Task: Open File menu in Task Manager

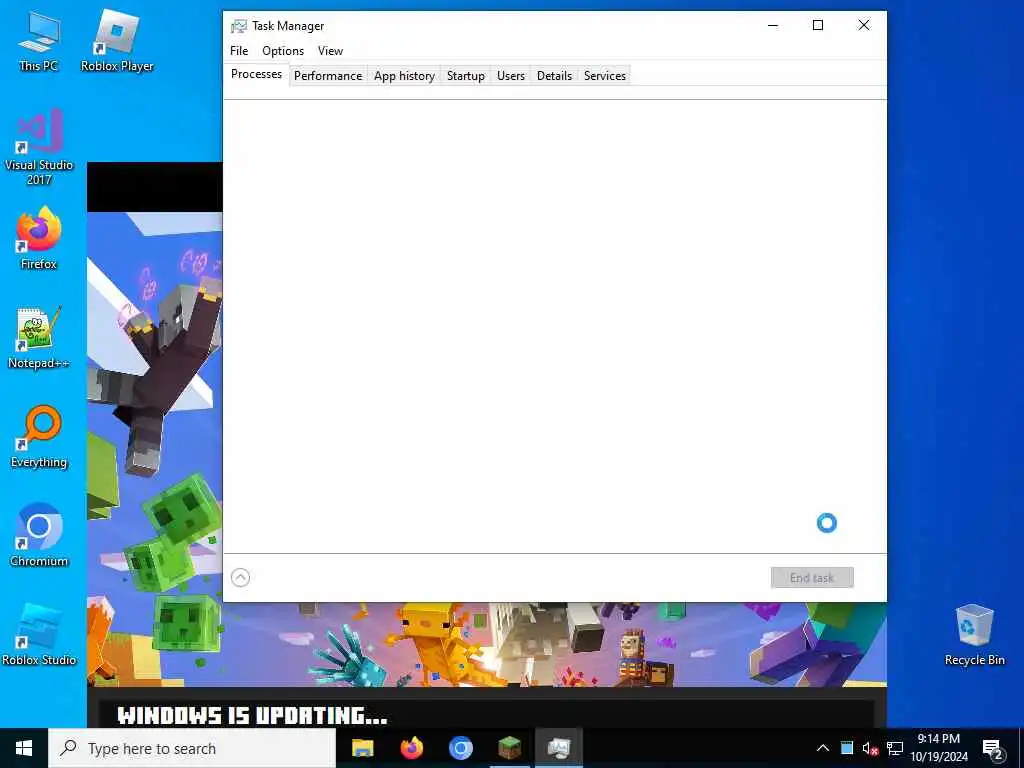Action: tap(239, 51)
